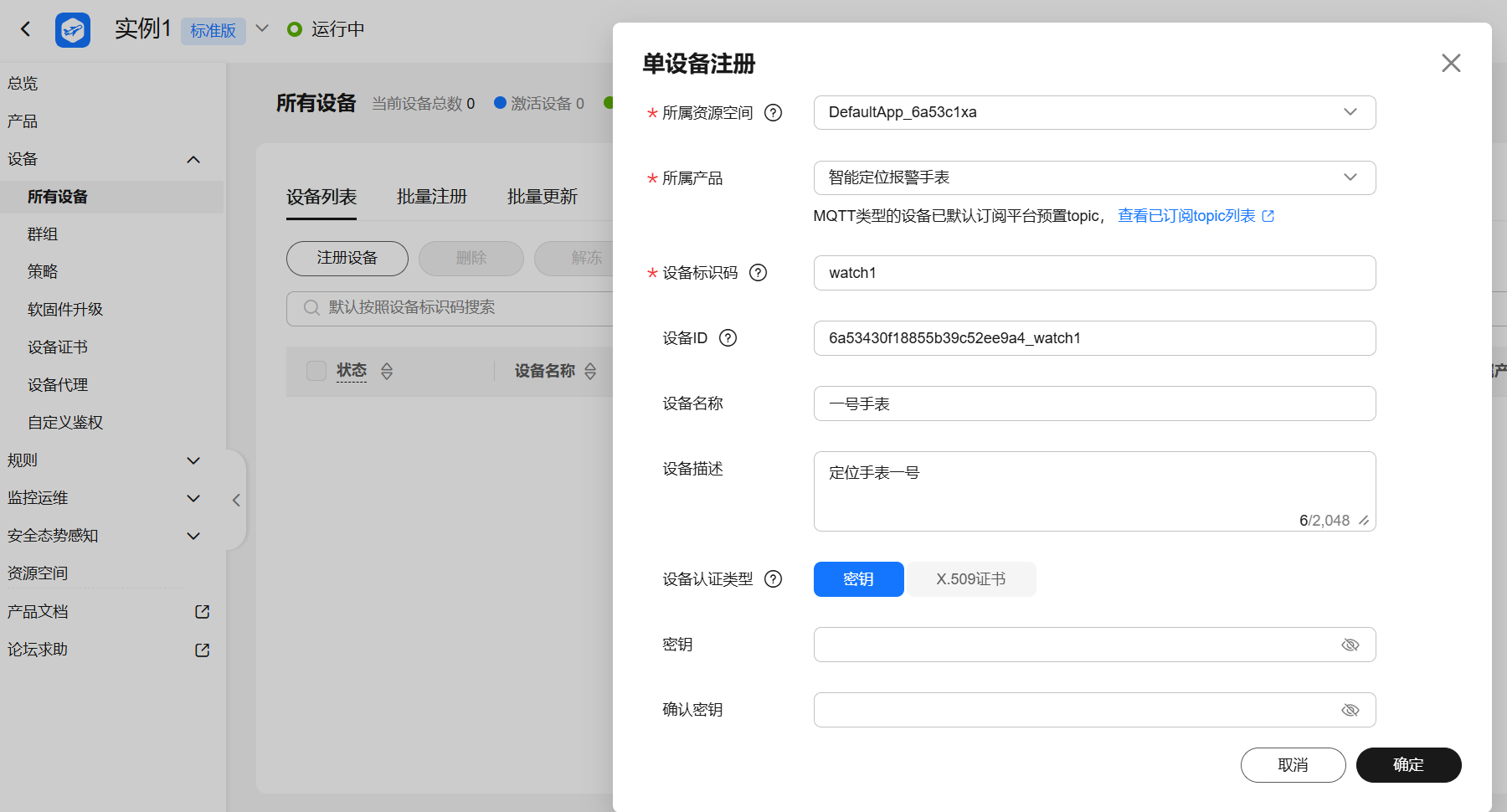Open the help icon beside 设备ID
Image resolution: width=1507 pixels, height=812 pixels.
[728, 338]
